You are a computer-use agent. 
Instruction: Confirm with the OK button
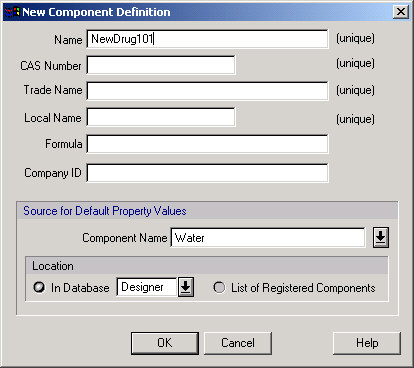point(165,343)
